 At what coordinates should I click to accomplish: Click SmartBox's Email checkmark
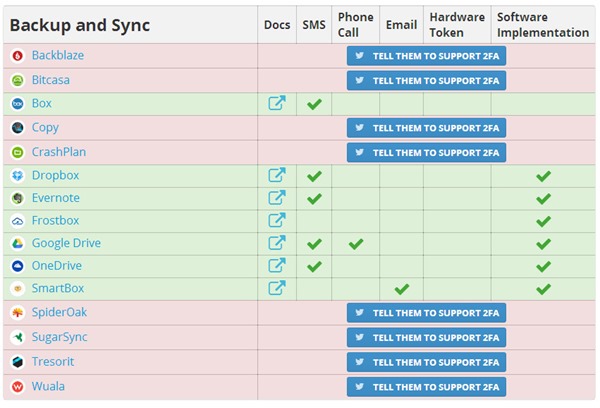click(401, 289)
